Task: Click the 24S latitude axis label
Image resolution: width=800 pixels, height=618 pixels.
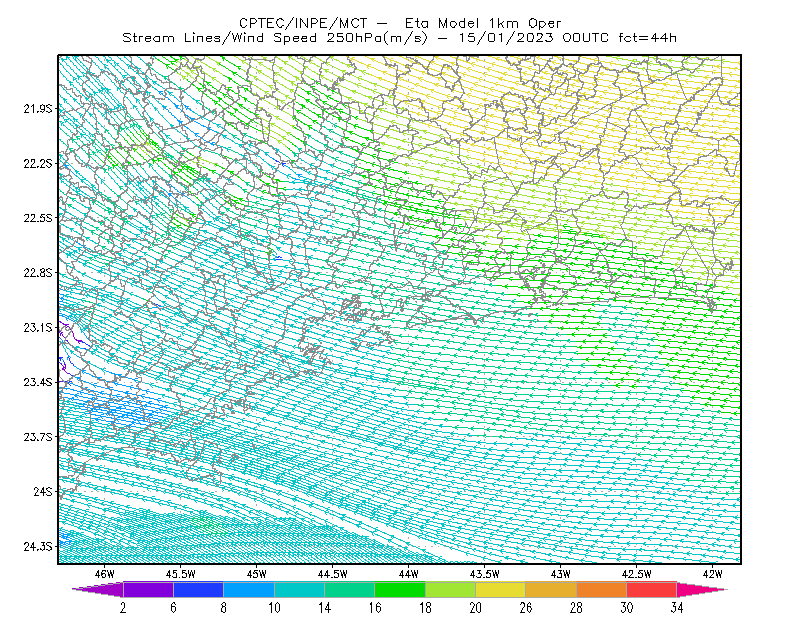Action: pyautogui.click(x=43, y=491)
